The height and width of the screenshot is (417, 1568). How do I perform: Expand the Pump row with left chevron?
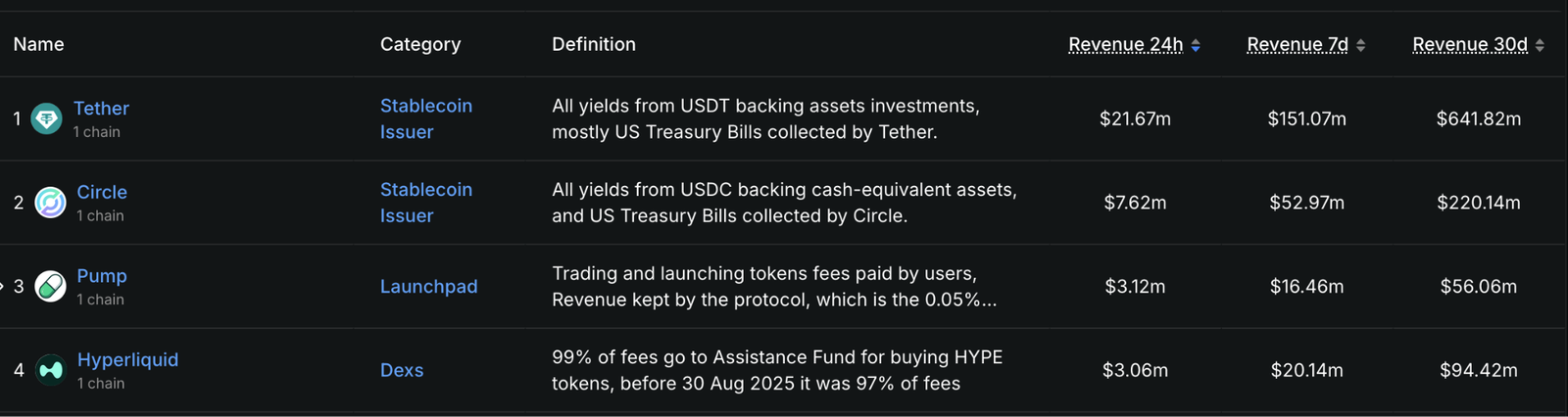(3, 287)
